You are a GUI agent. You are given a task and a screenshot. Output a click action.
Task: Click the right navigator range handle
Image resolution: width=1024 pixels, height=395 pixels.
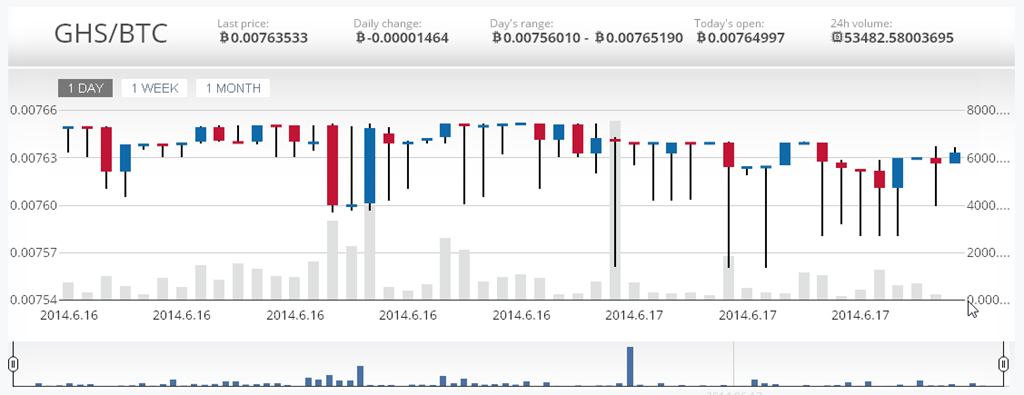coord(1004,364)
